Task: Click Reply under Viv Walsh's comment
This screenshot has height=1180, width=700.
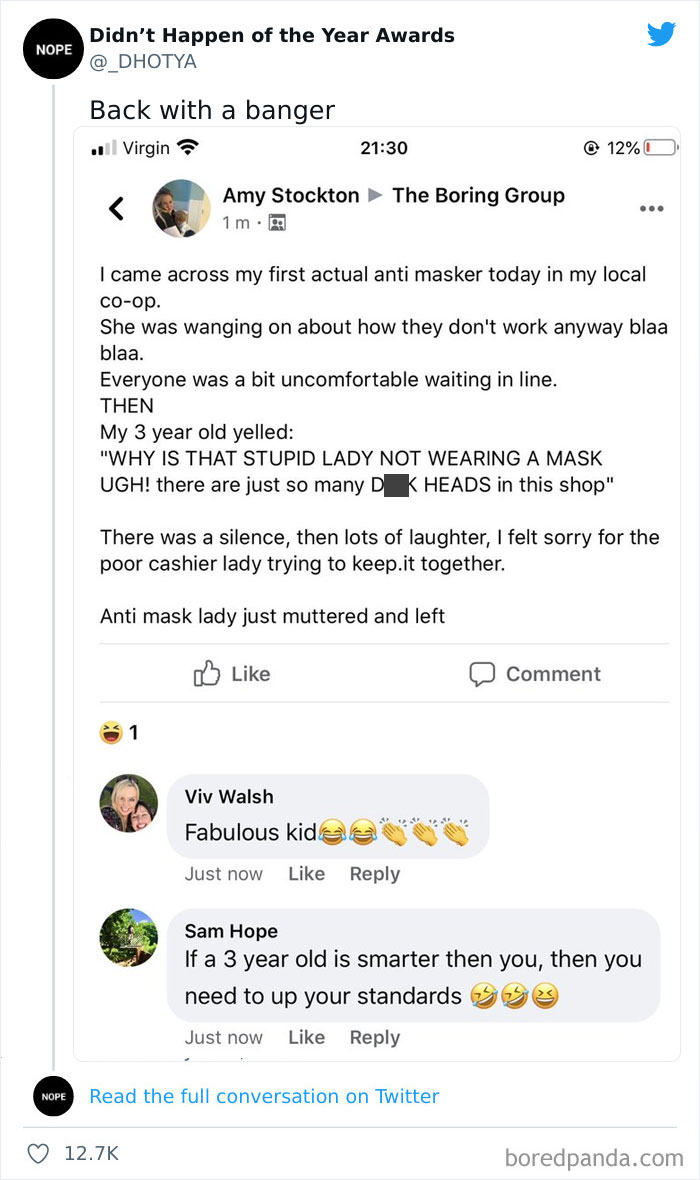Action: [374, 873]
